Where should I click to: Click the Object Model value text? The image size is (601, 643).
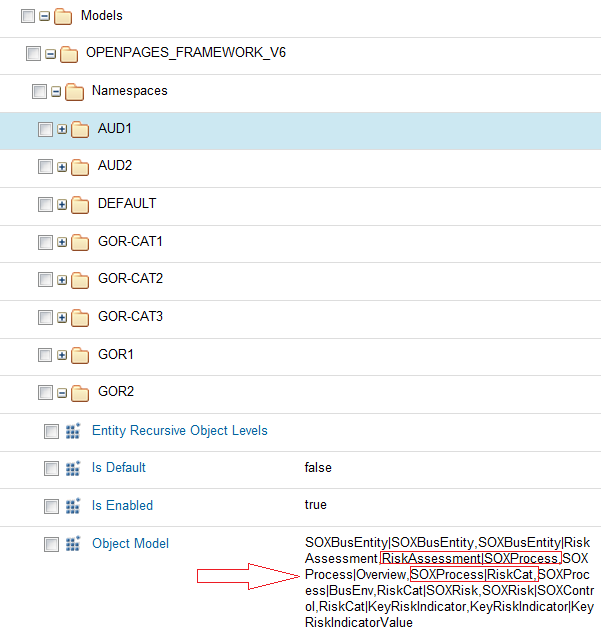(449, 582)
